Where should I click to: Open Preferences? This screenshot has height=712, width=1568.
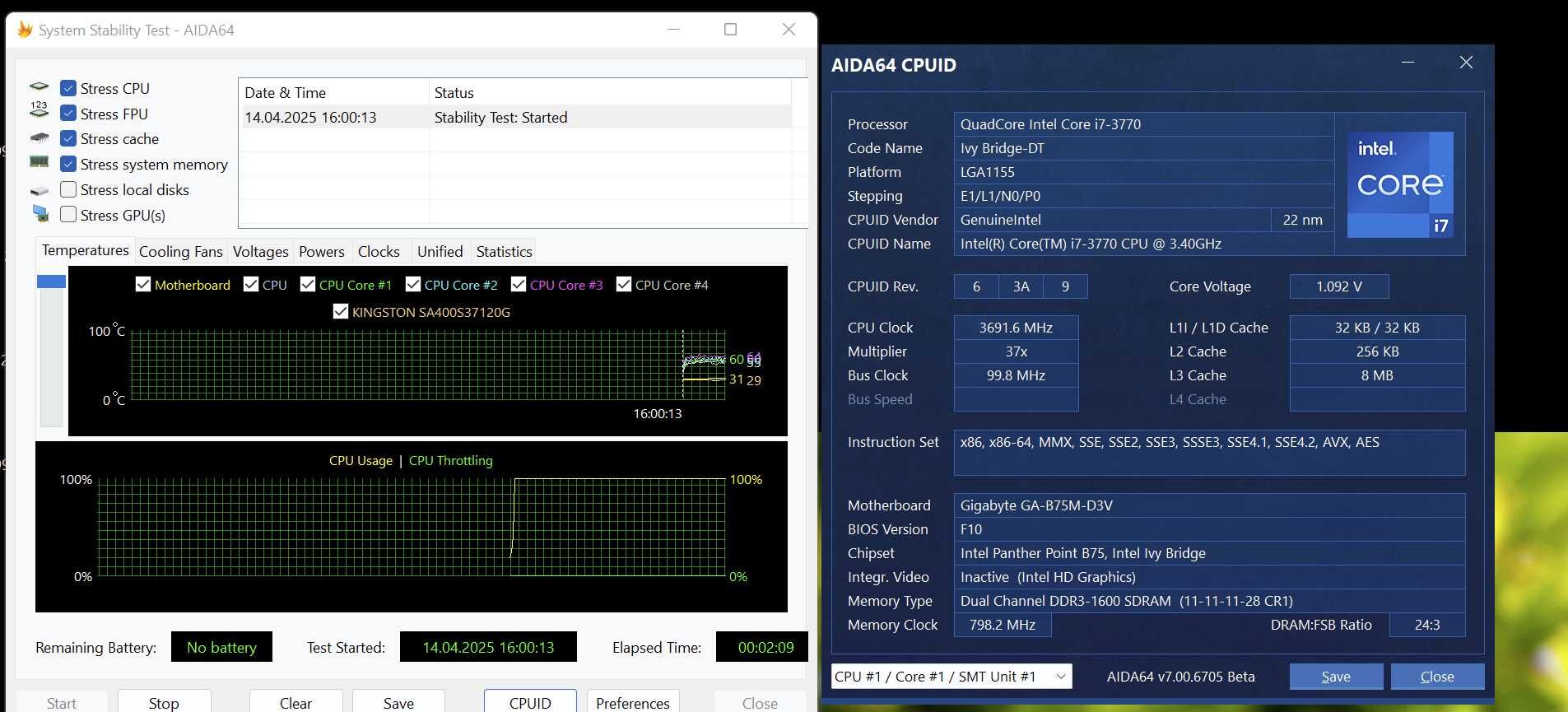pos(632,702)
